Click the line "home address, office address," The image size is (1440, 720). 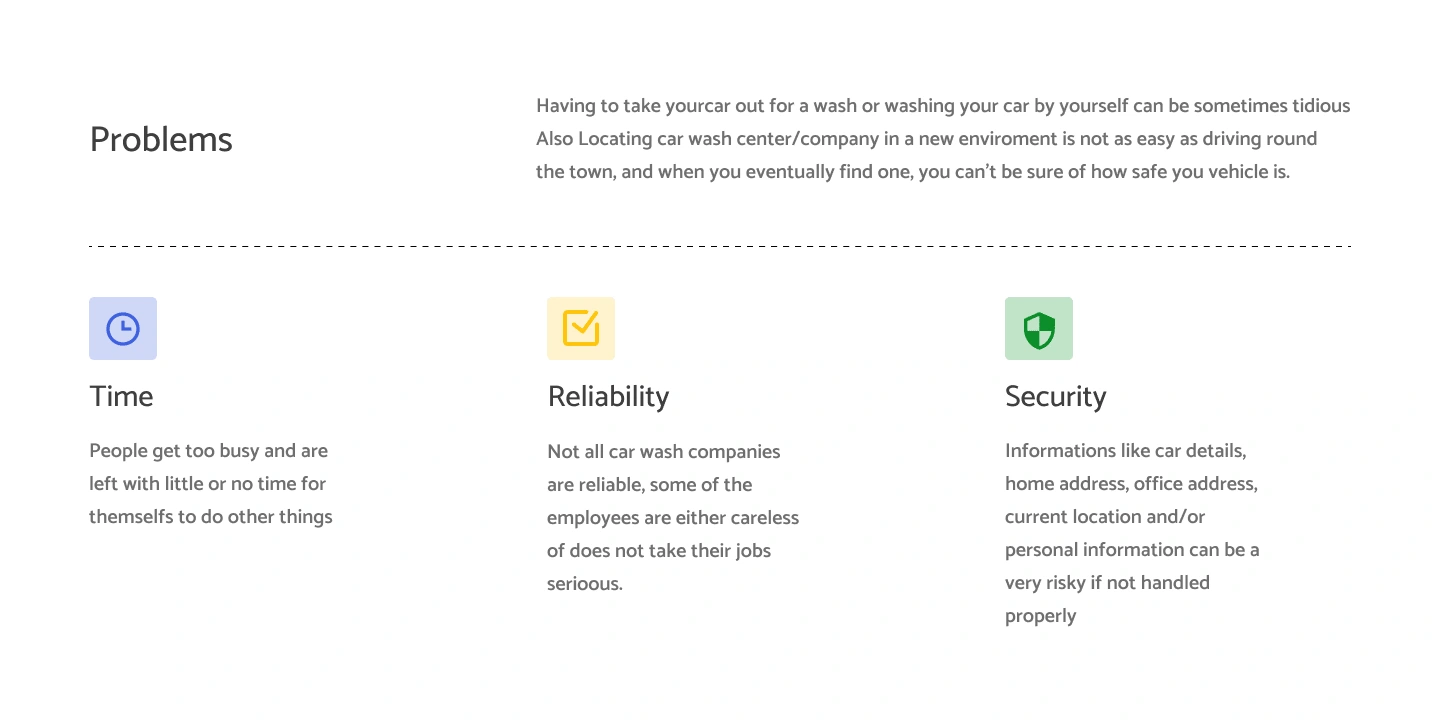click(1131, 484)
